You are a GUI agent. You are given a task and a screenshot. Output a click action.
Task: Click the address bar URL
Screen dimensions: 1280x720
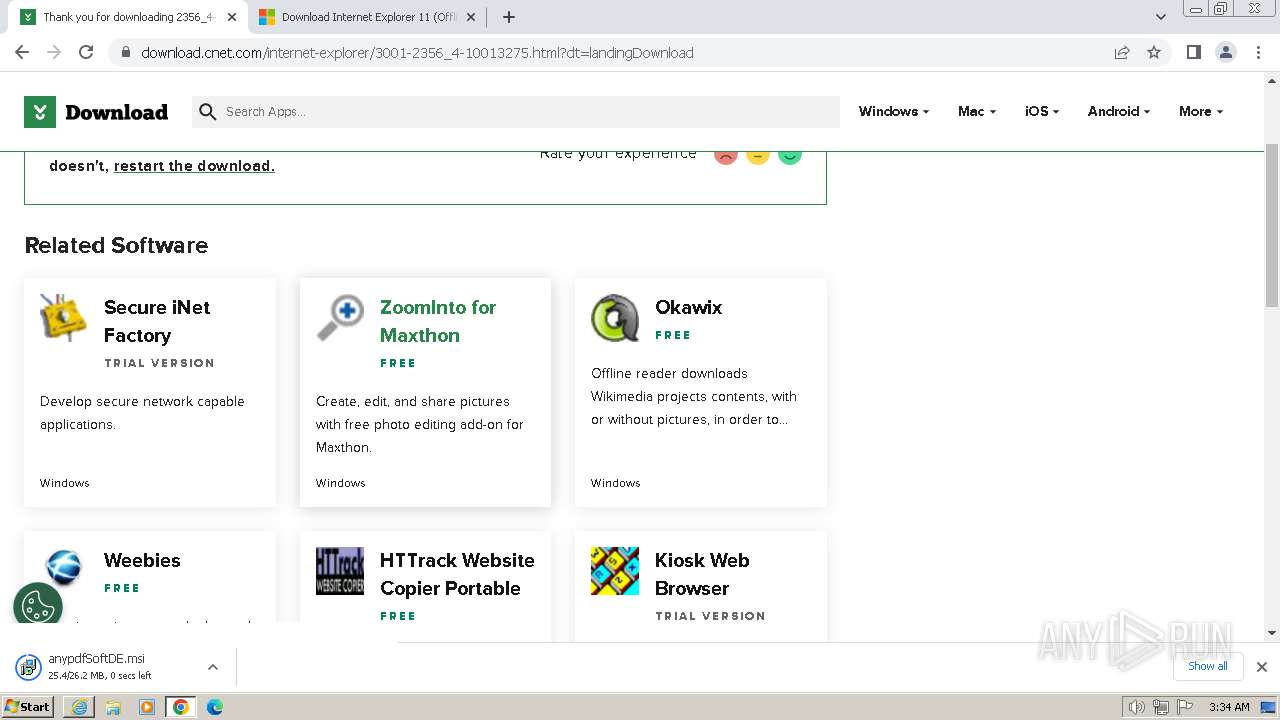417,53
